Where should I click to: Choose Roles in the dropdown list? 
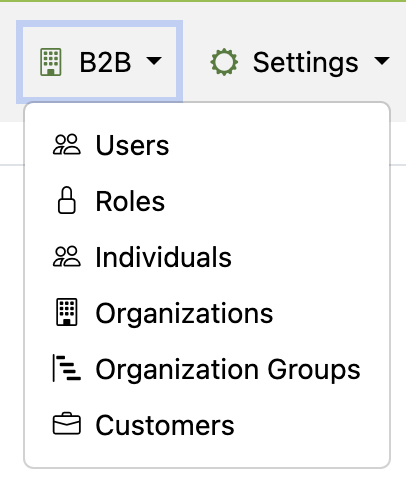[207, 201]
